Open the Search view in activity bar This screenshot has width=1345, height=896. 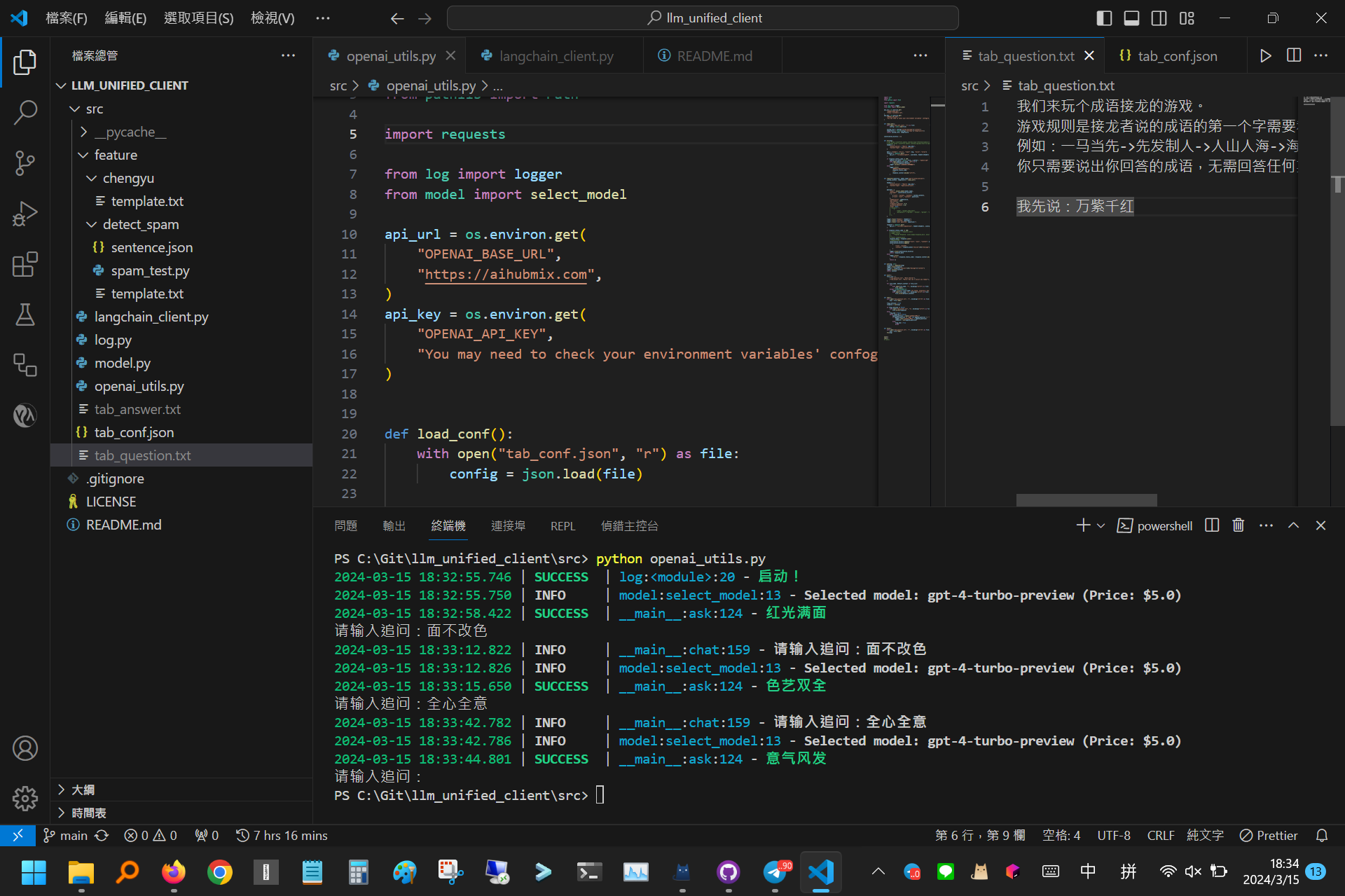25,112
